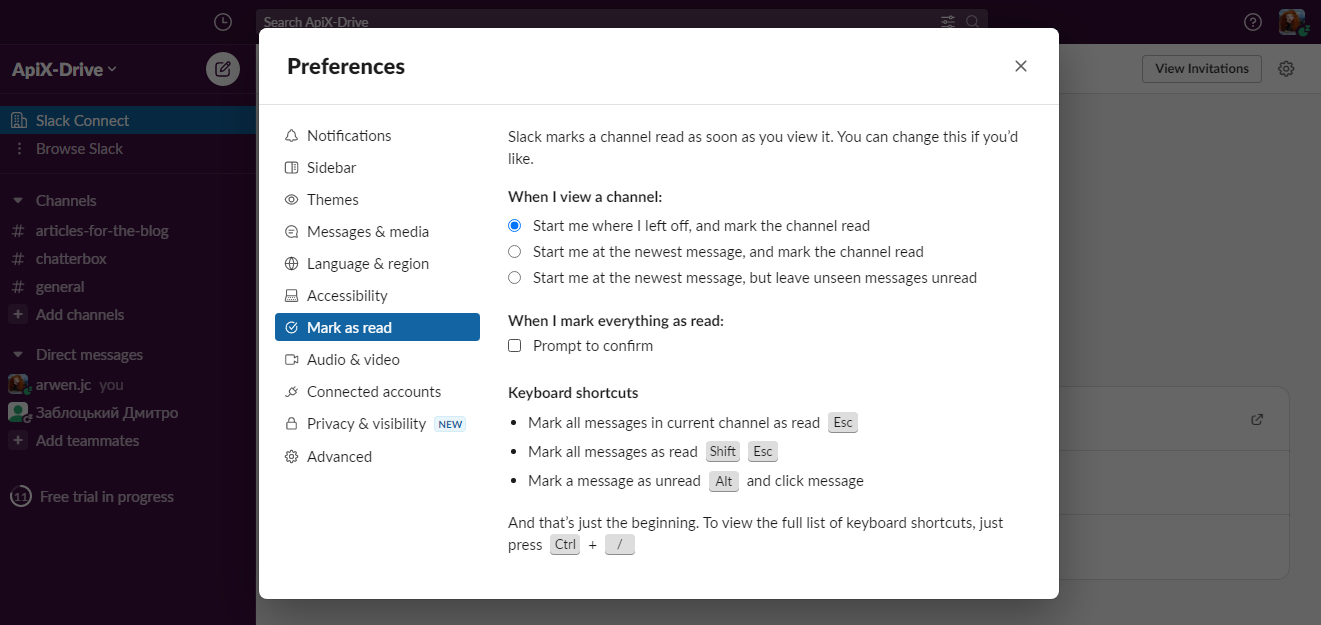This screenshot has height=625, width=1321.
Task: Click the View Invitations button
Action: [x=1201, y=68]
